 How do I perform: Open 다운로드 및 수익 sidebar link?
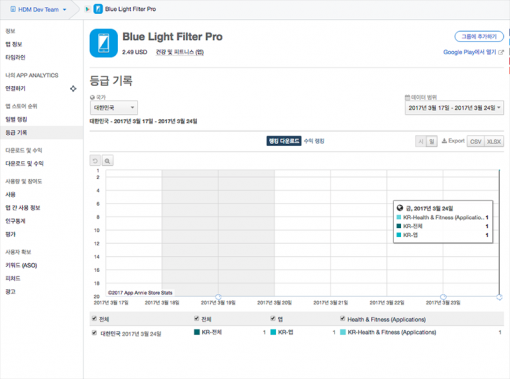(x=24, y=163)
